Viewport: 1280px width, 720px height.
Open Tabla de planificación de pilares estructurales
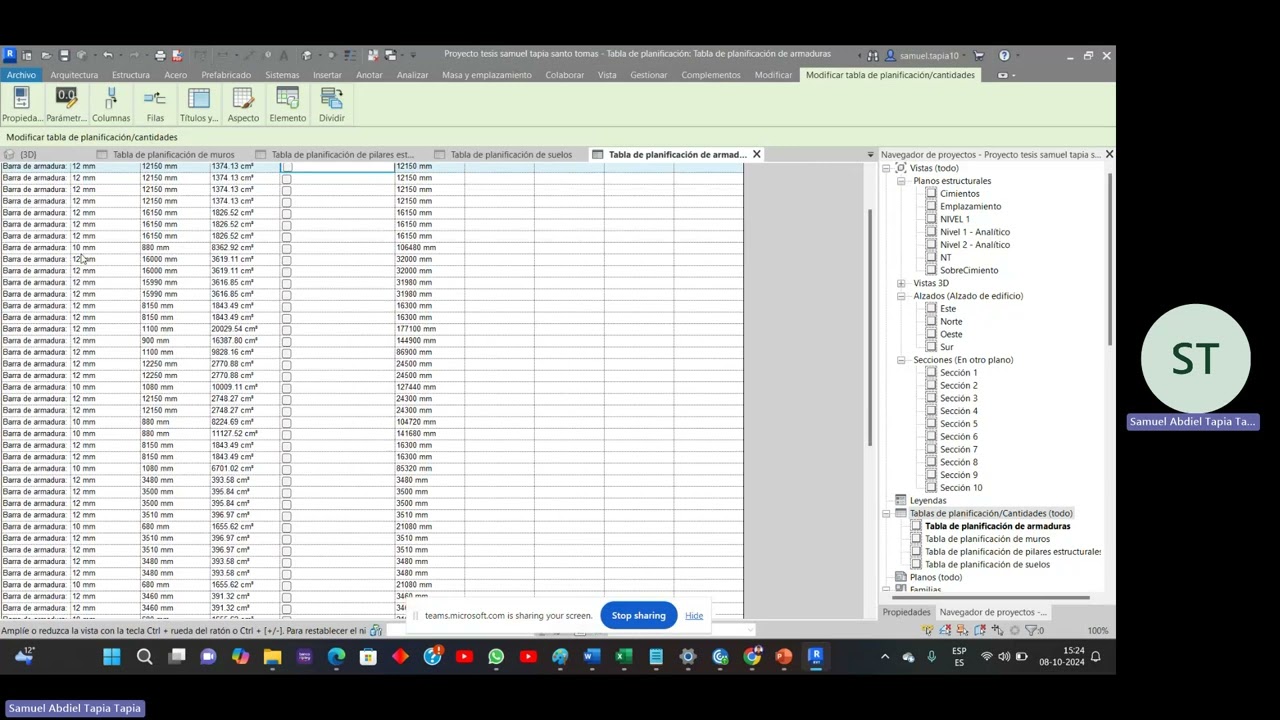pyautogui.click(x=1012, y=552)
